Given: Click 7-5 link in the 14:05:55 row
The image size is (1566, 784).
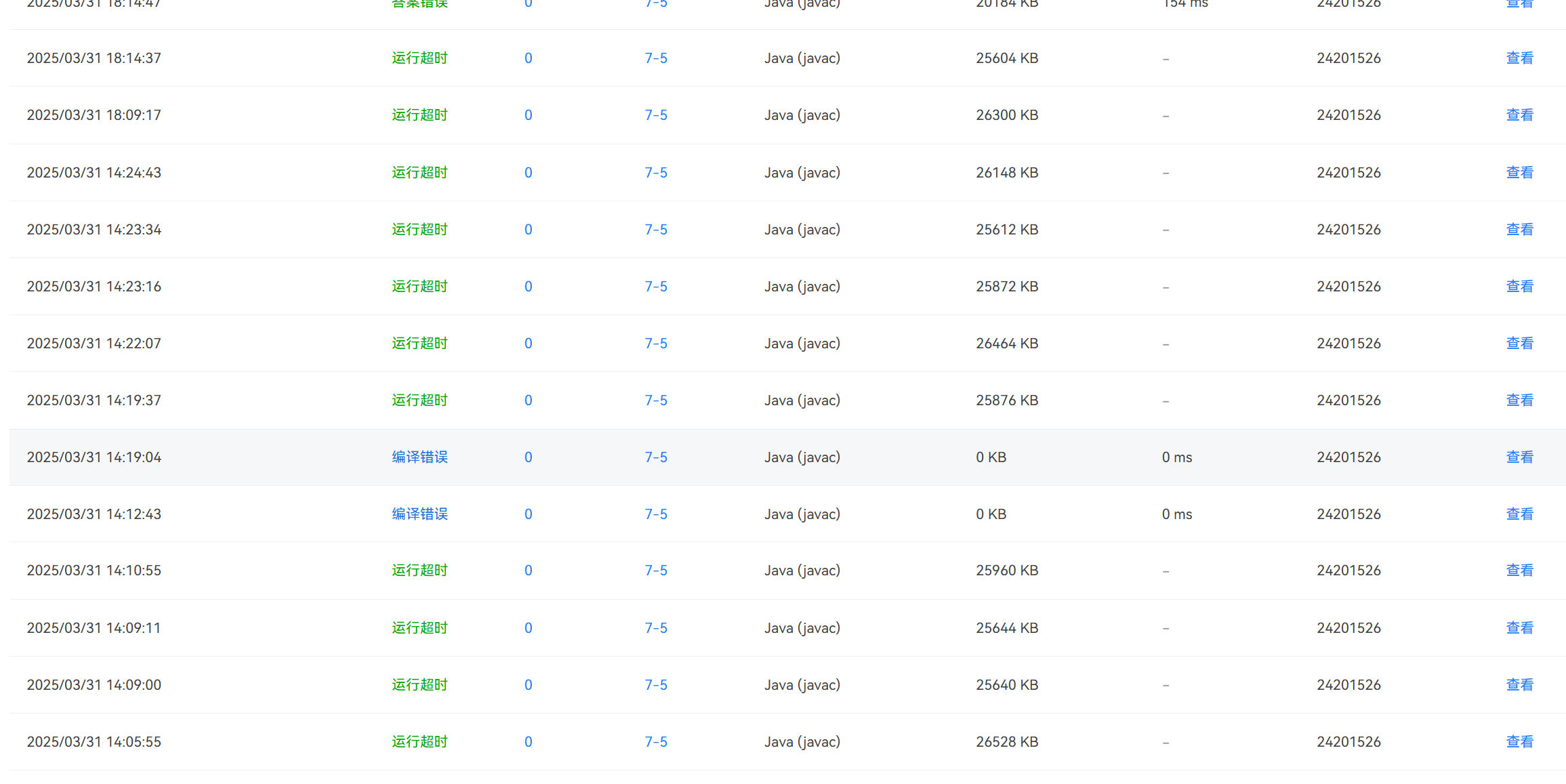Looking at the screenshot, I should coord(655,742).
